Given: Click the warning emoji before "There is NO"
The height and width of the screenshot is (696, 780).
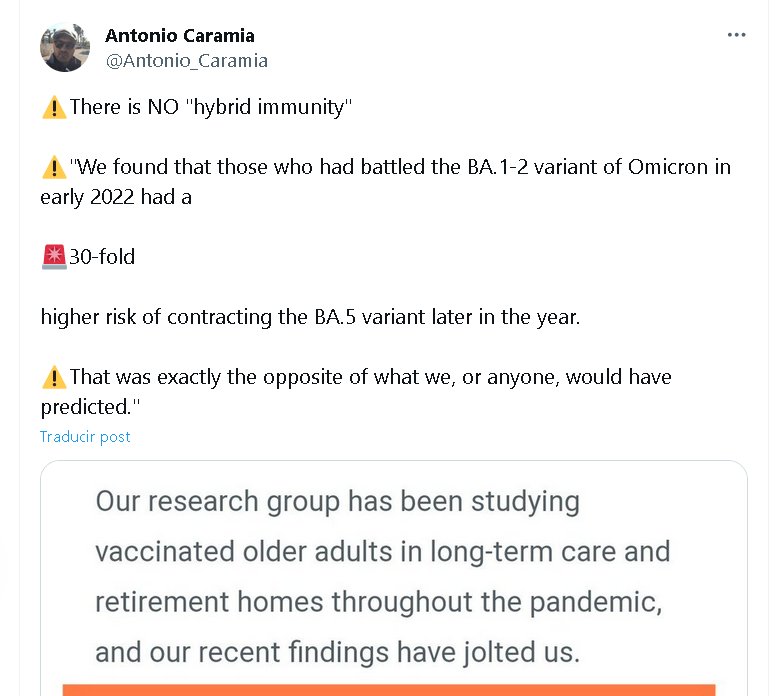Looking at the screenshot, I should pyautogui.click(x=54, y=107).
